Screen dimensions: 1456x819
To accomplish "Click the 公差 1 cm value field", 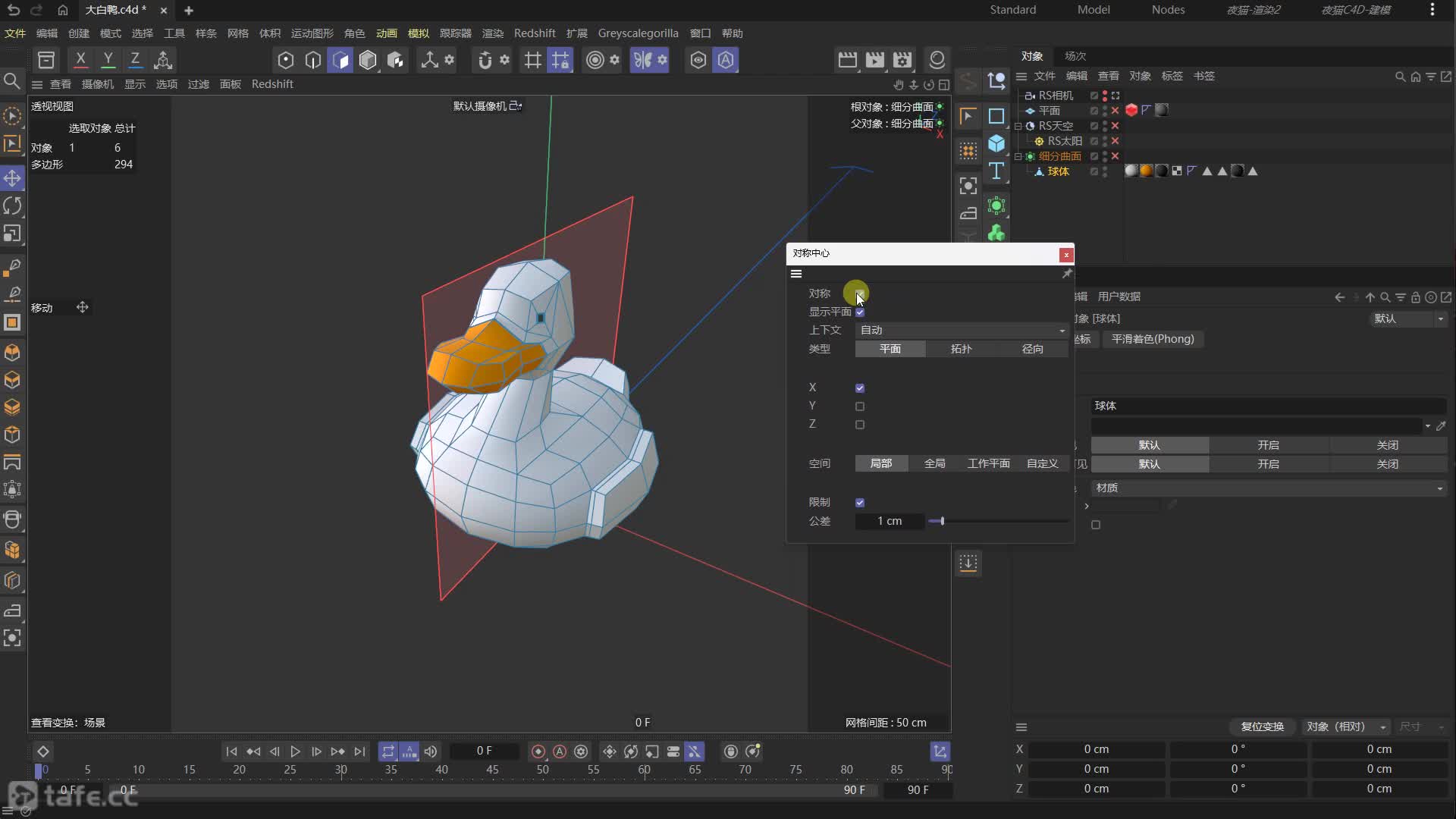I will (890, 521).
